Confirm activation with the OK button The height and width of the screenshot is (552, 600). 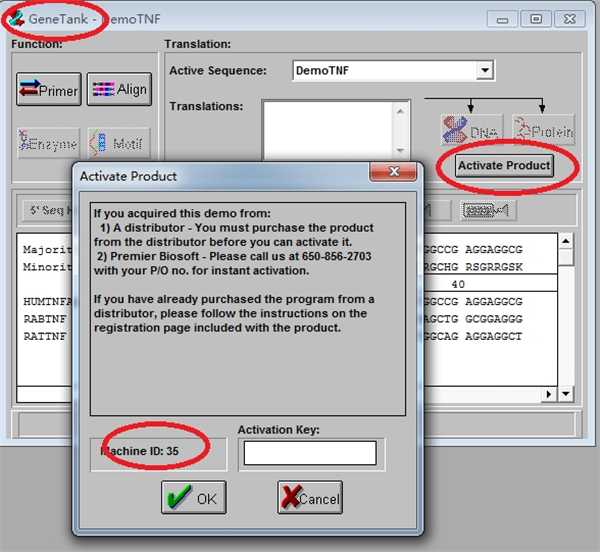click(x=194, y=497)
